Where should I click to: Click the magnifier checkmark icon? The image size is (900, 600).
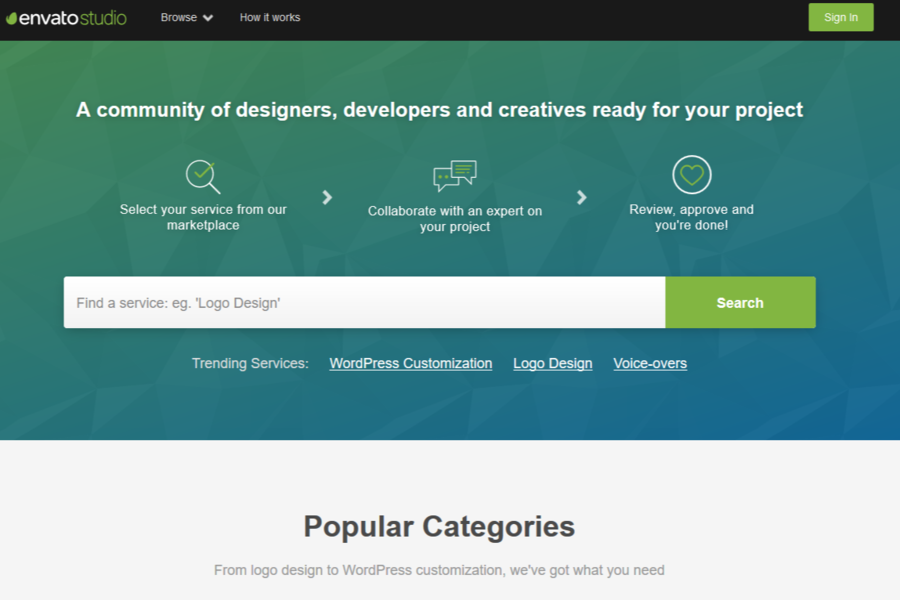coord(203,176)
